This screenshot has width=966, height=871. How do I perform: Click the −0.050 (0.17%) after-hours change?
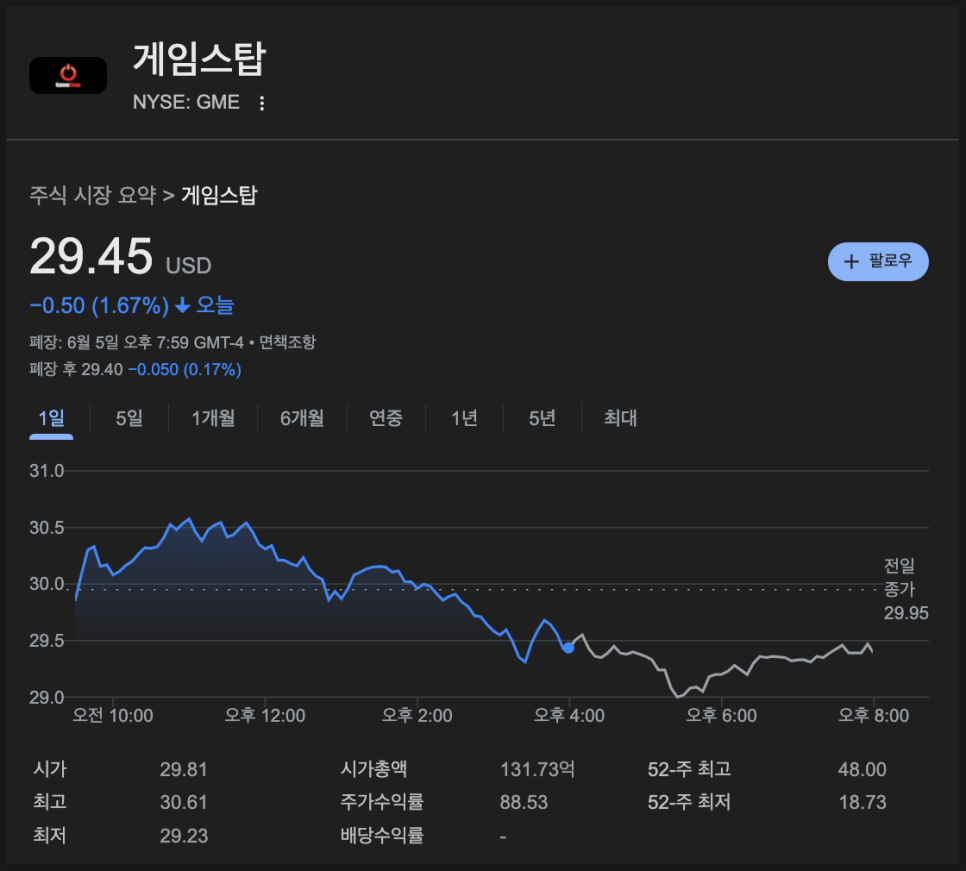[185, 370]
